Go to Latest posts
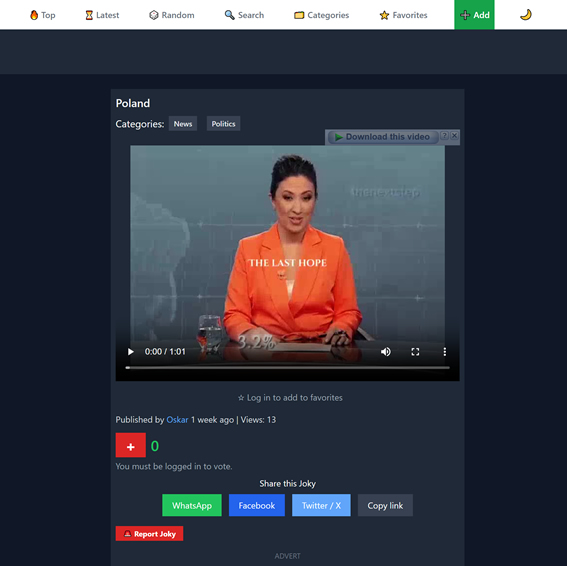 pyautogui.click(x=102, y=15)
